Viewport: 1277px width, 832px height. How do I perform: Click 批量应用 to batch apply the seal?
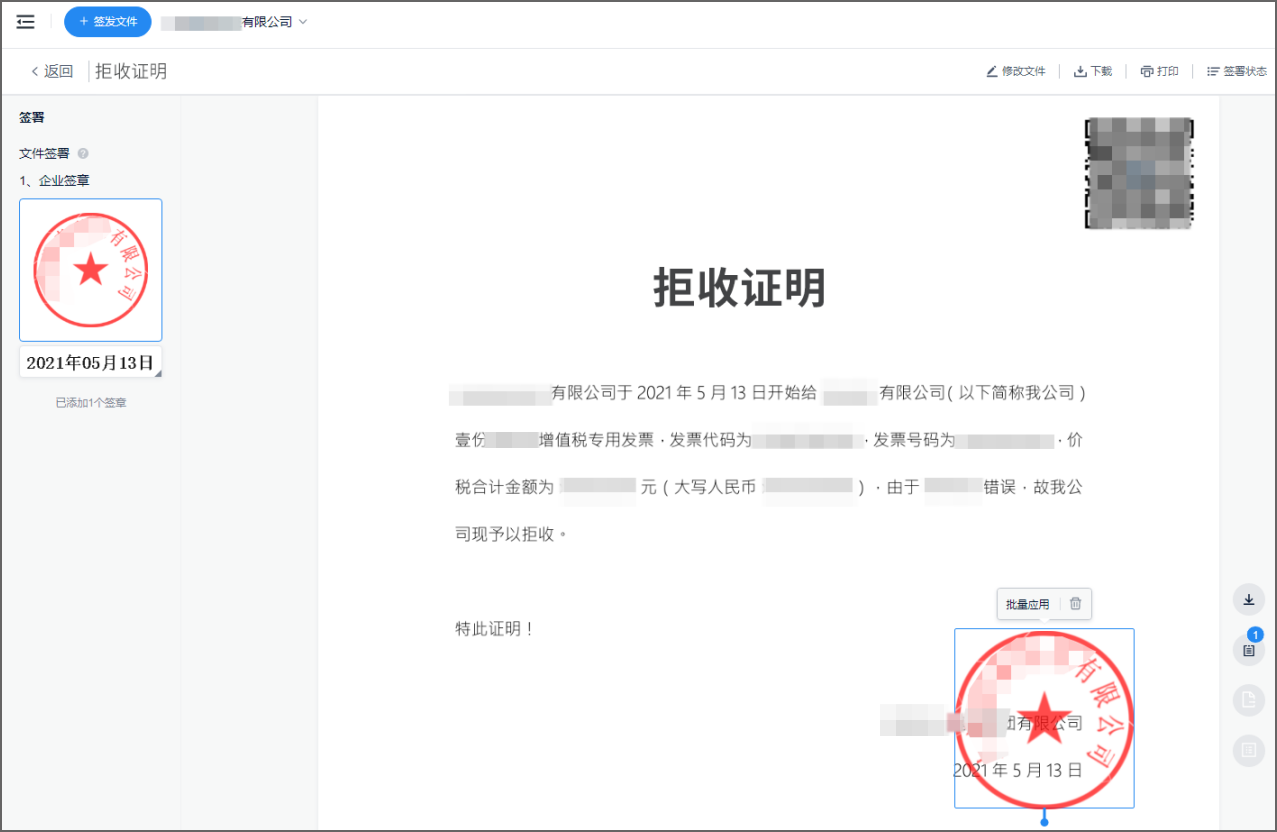pos(1027,604)
